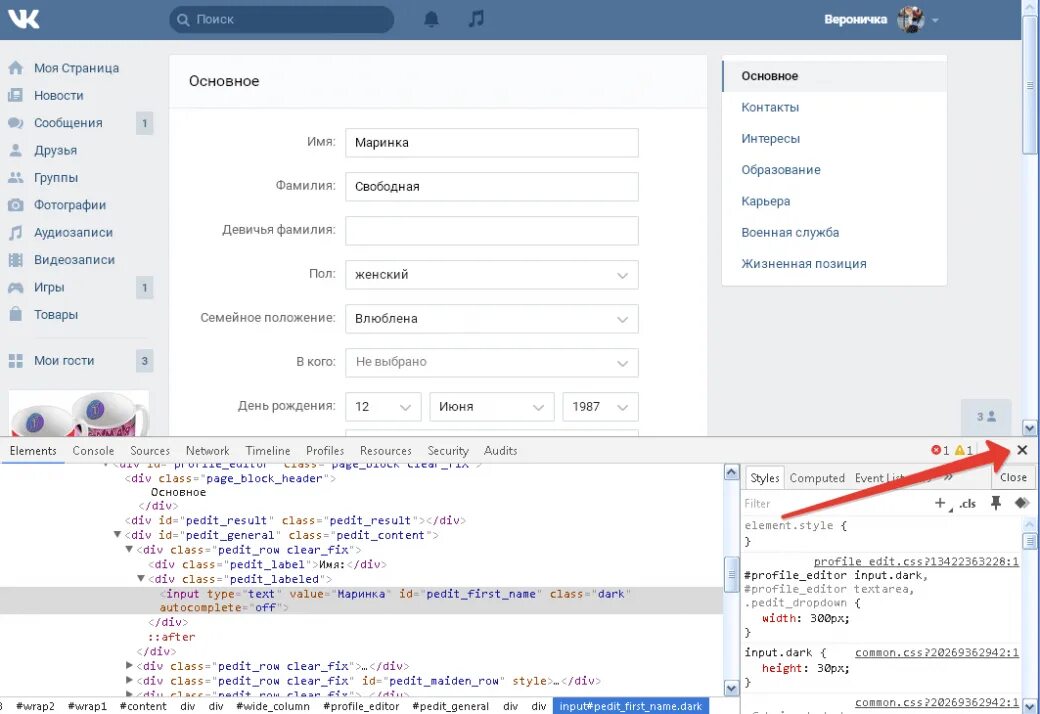The height and width of the screenshot is (714, 1040).
Task: Open Друзья link
Action: point(55,150)
